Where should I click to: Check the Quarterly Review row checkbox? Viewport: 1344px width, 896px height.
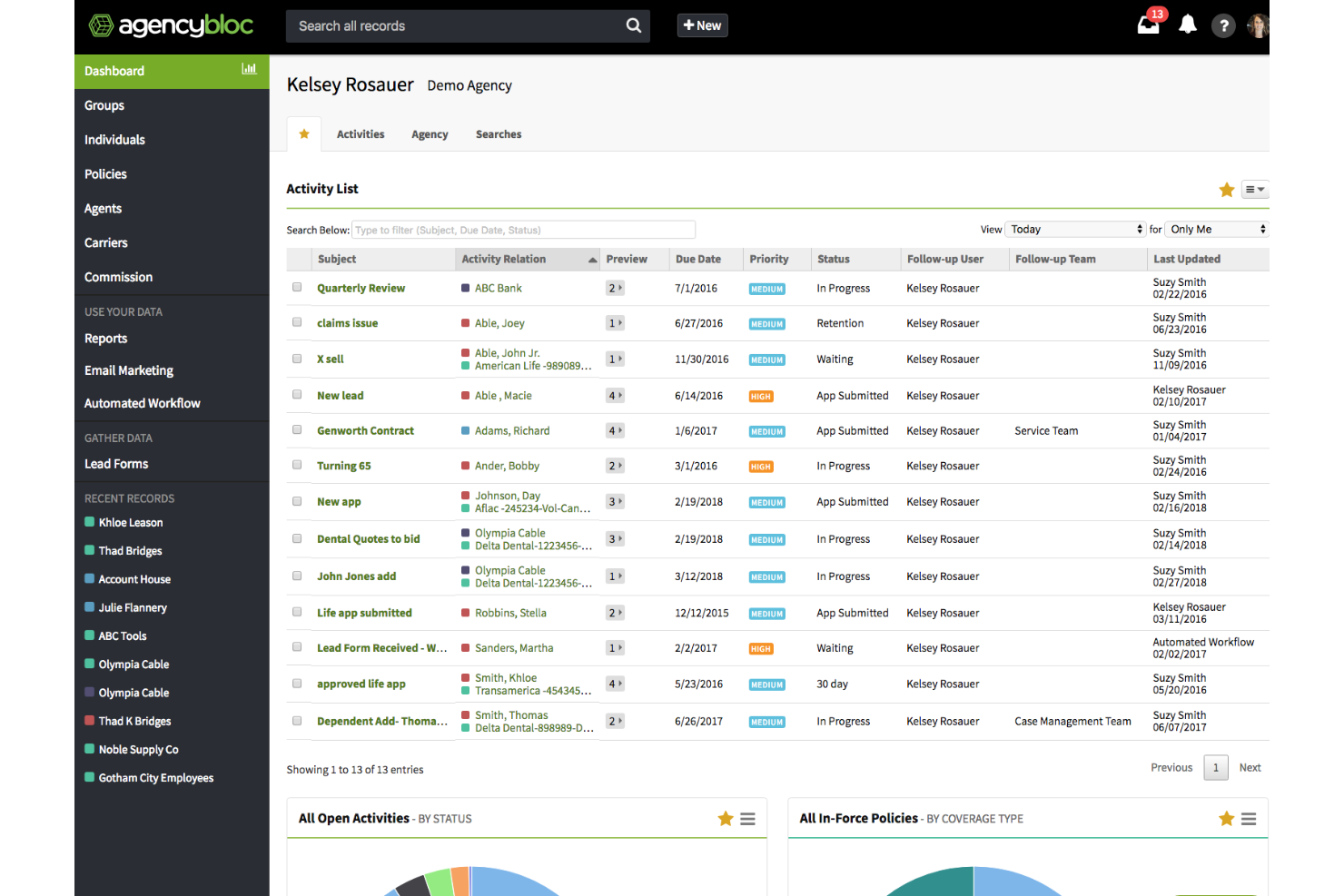click(297, 287)
